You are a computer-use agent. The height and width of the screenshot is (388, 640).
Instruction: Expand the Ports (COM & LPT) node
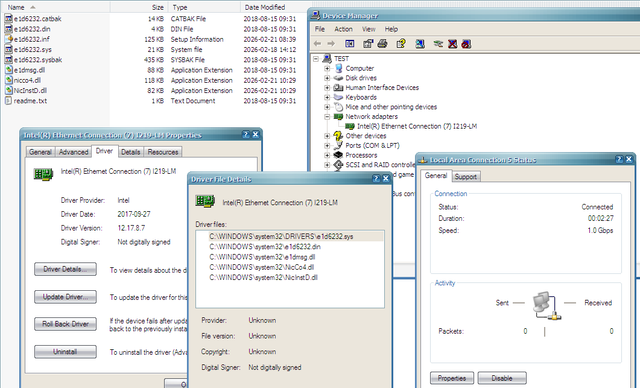pyautogui.click(x=327, y=146)
